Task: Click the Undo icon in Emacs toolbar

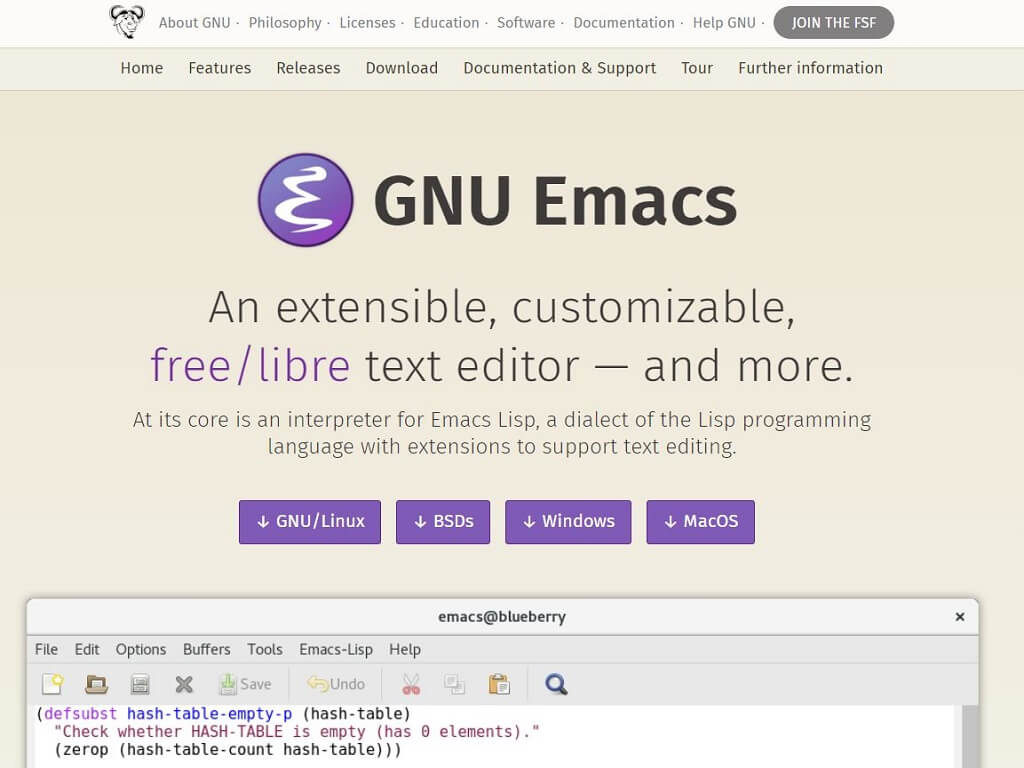Action: tap(336, 684)
